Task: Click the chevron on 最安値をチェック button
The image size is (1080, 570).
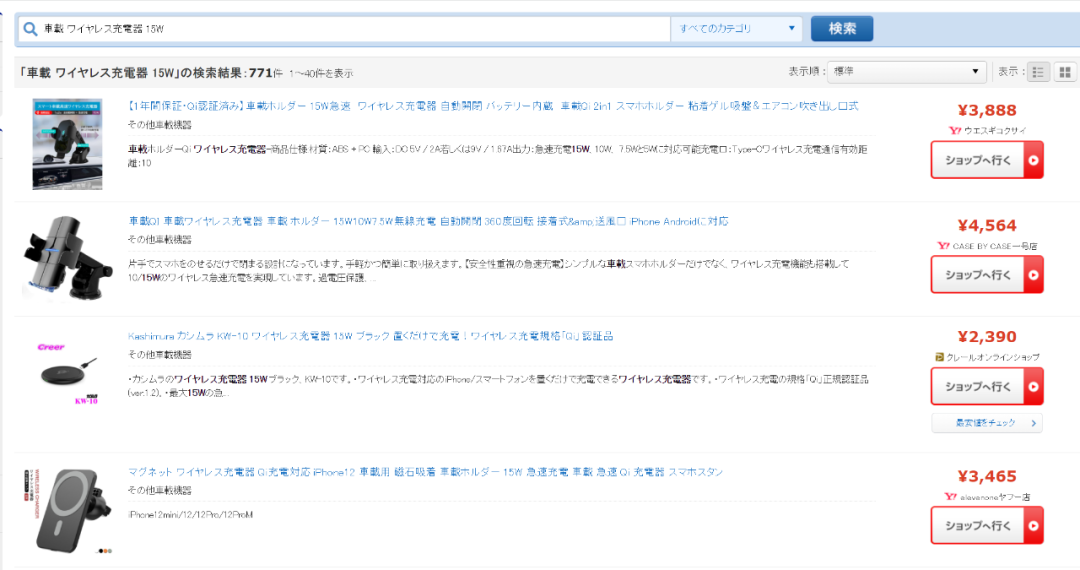Action: 1033,423
